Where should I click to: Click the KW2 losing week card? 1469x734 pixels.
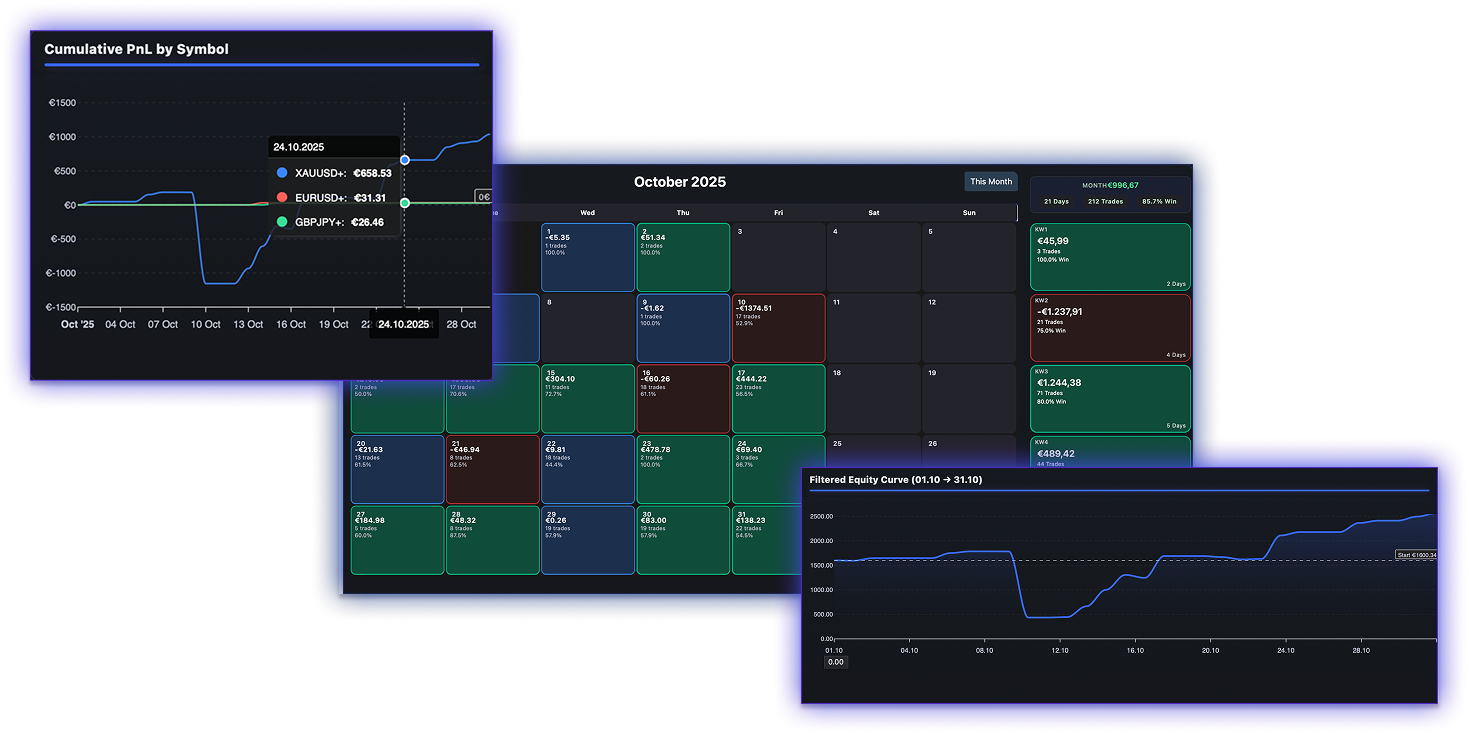[x=1110, y=327]
